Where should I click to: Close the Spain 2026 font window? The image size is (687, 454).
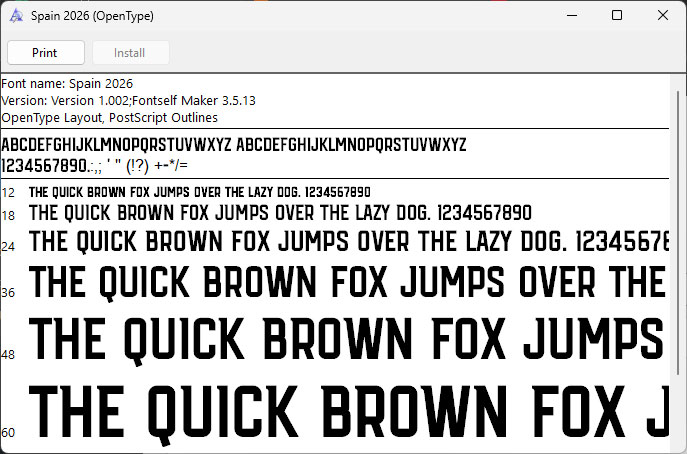click(x=663, y=16)
